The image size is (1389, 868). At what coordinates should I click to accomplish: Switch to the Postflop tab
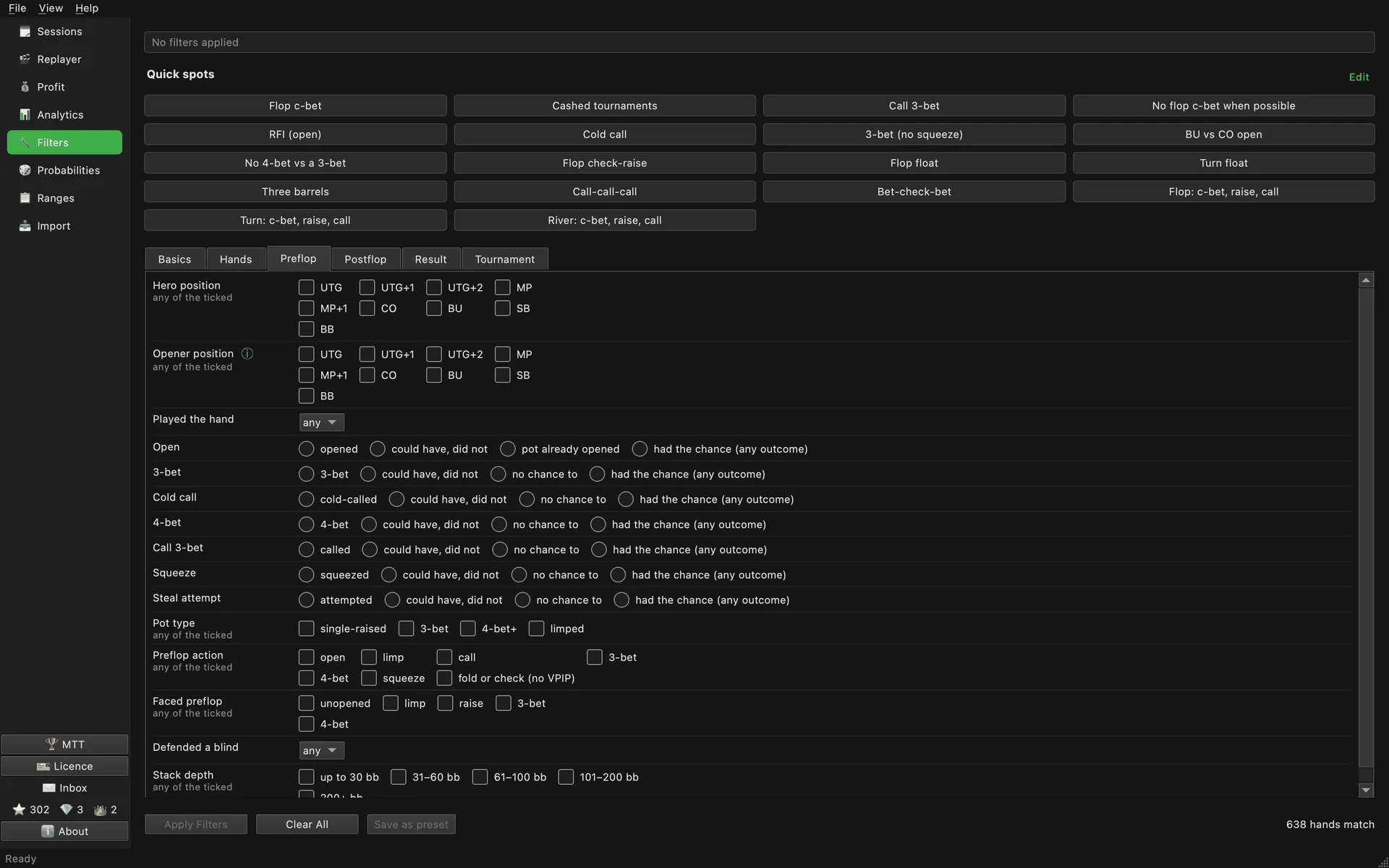click(x=365, y=259)
